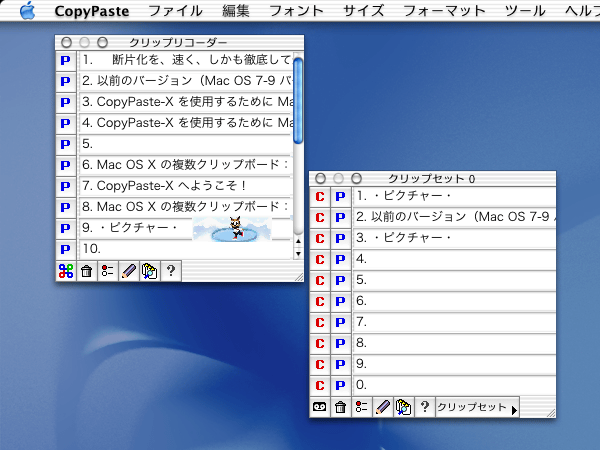Click the blue P icon for クリップセット row 2
The width and height of the screenshot is (600, 450).
(x=340, y=218)
